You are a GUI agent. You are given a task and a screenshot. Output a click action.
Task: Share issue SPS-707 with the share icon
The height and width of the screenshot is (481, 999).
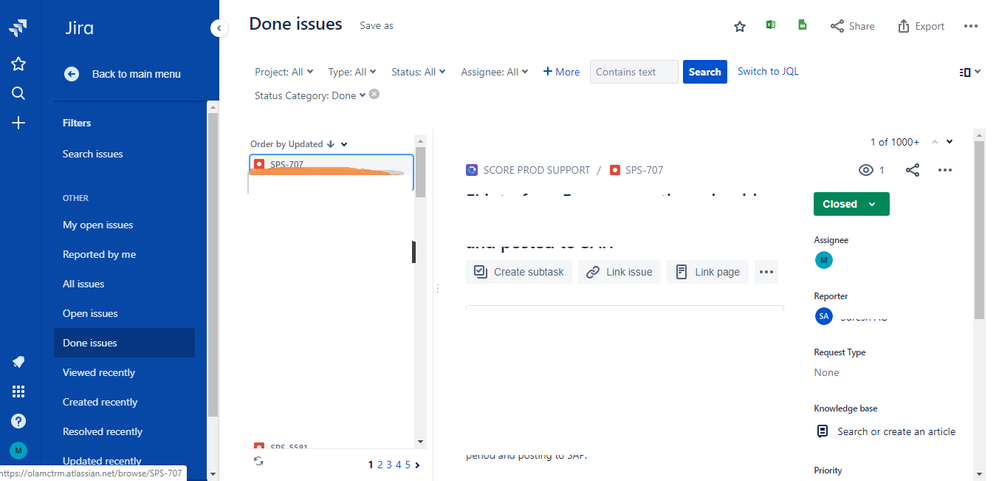click(x=912, y=170)
